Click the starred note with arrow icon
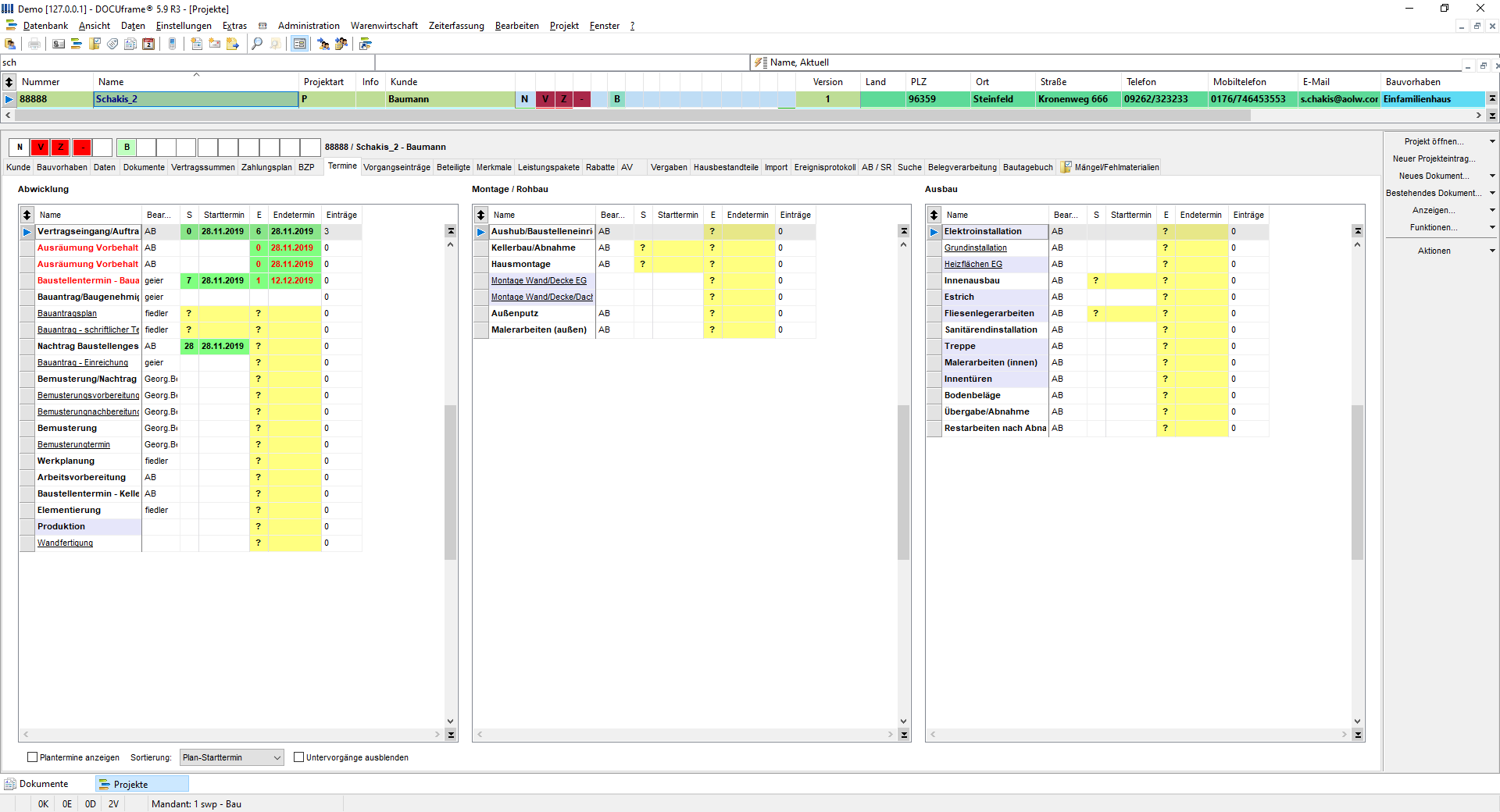 point(232,44)
